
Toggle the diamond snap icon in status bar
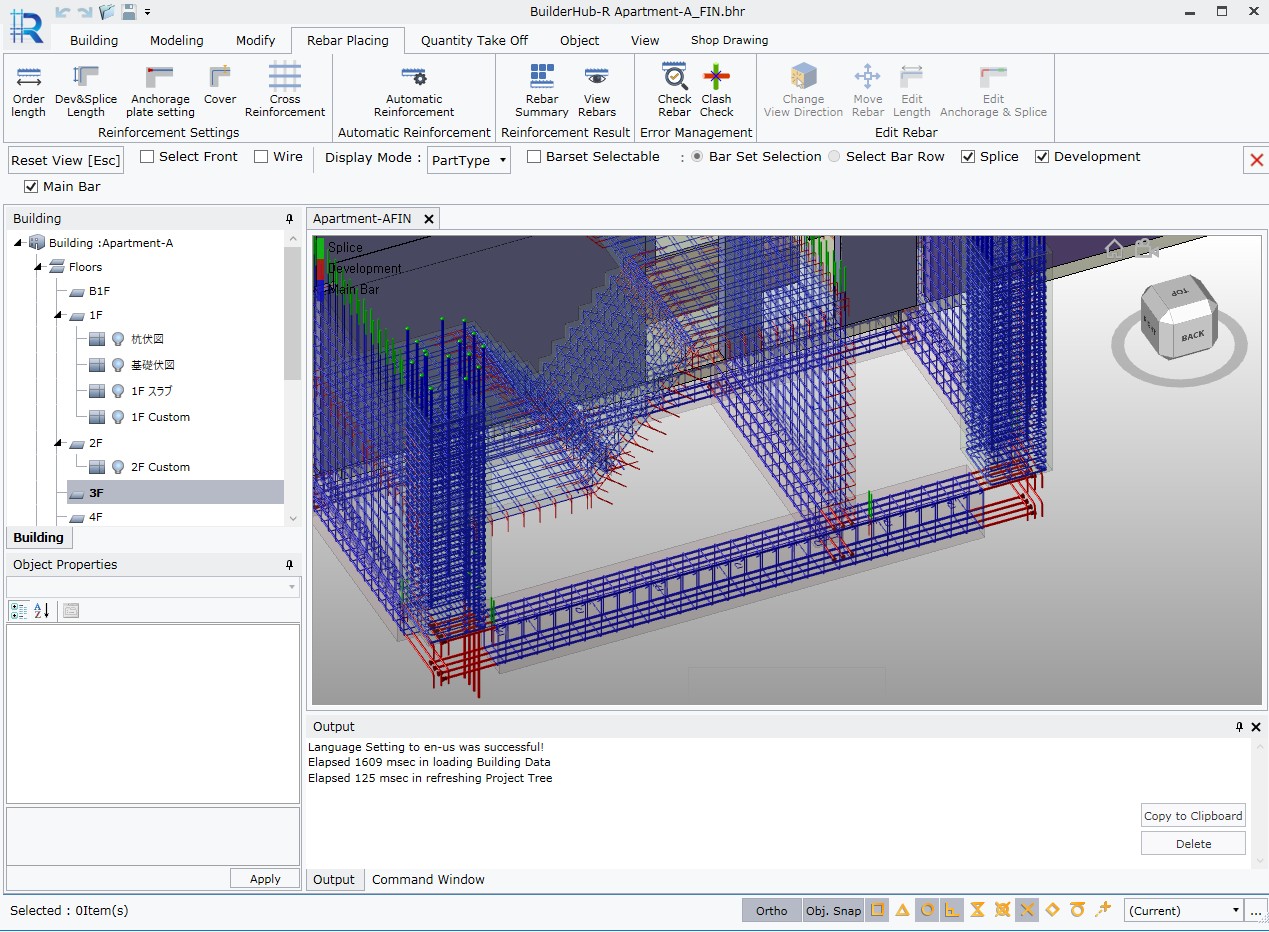(1052, 910)
